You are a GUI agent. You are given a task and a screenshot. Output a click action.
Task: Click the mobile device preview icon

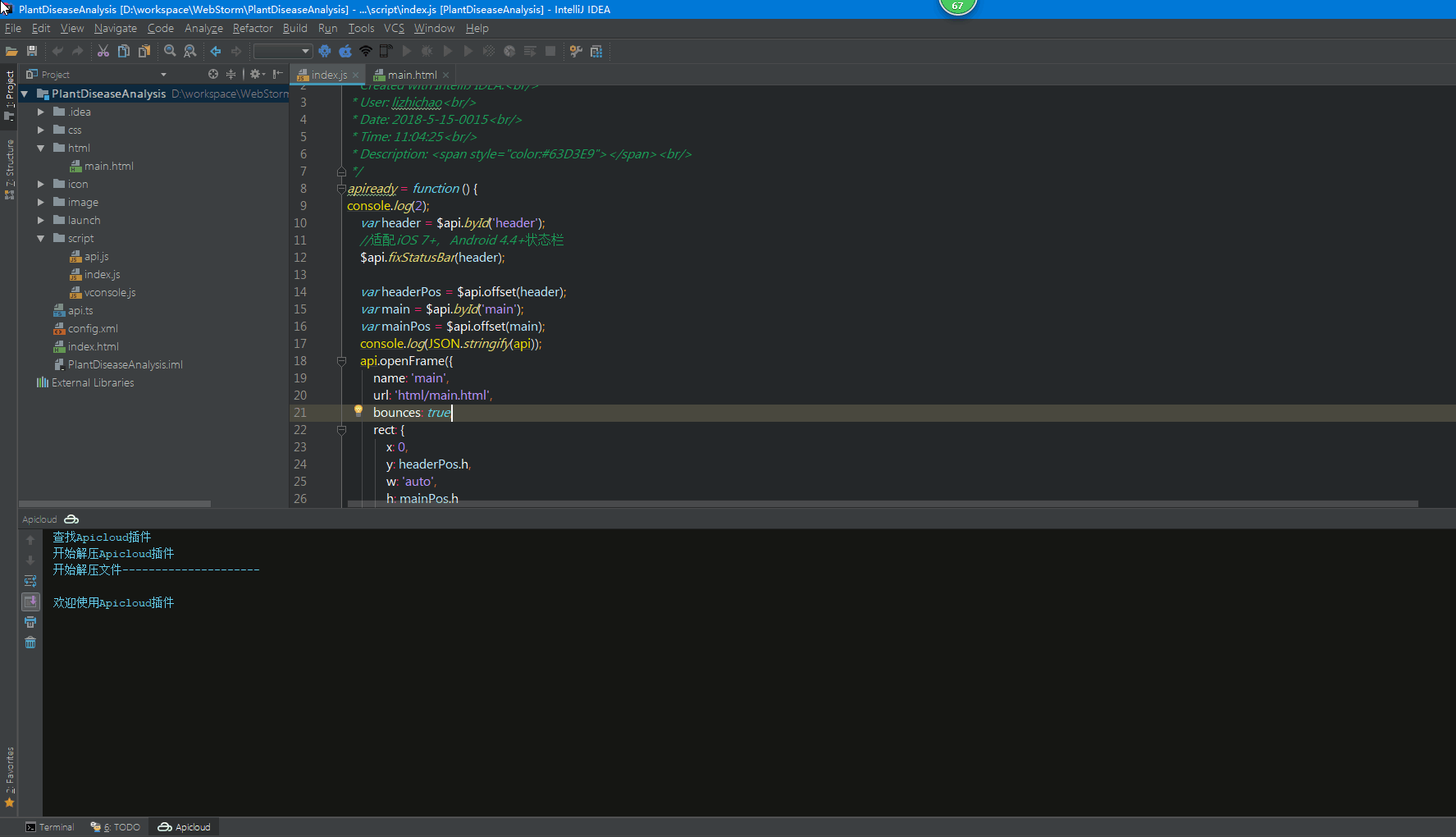pos(386,51)
